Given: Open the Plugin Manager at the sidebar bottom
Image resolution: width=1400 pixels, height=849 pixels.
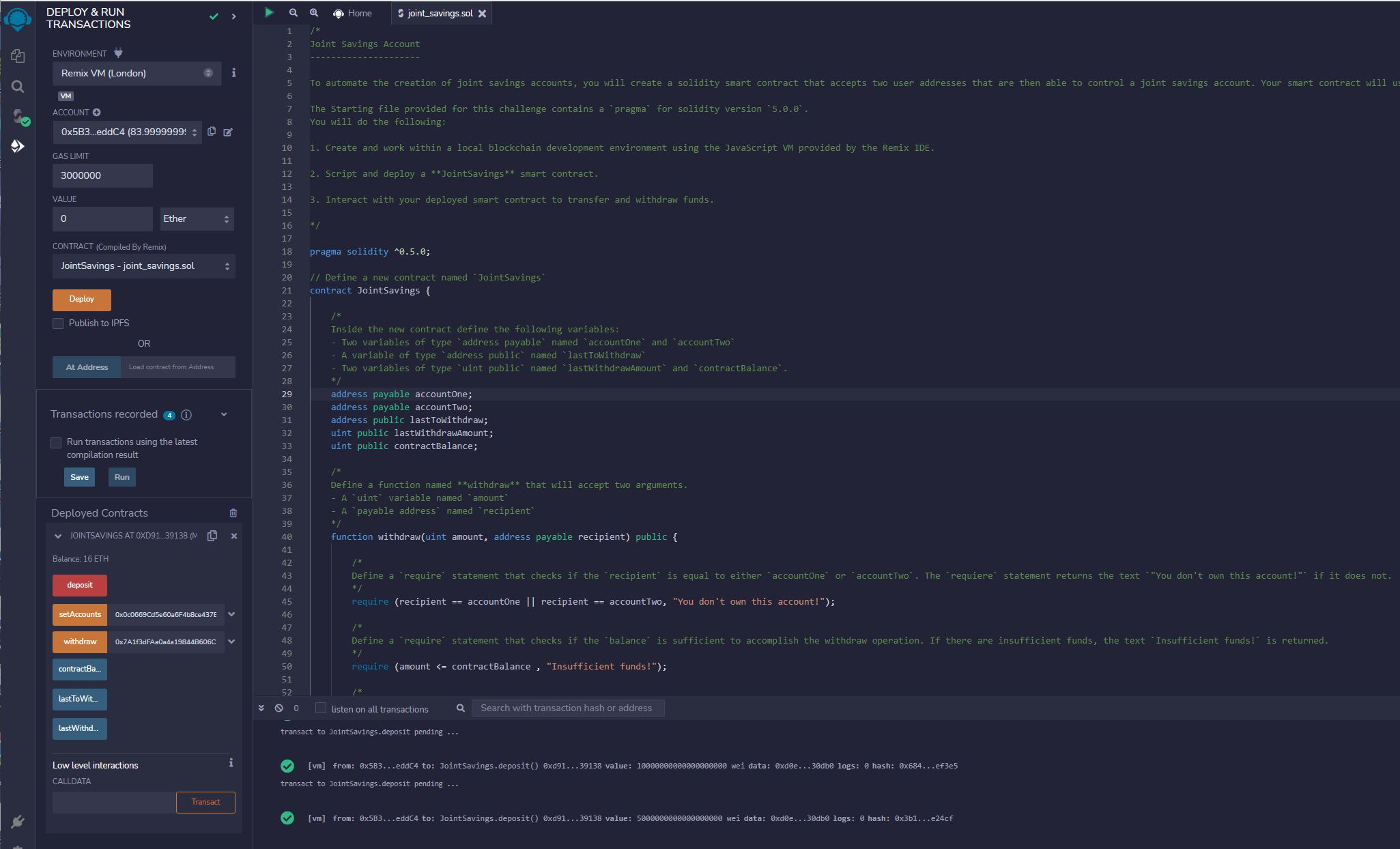Looking at the screenshot, I should tap(18, 822).
